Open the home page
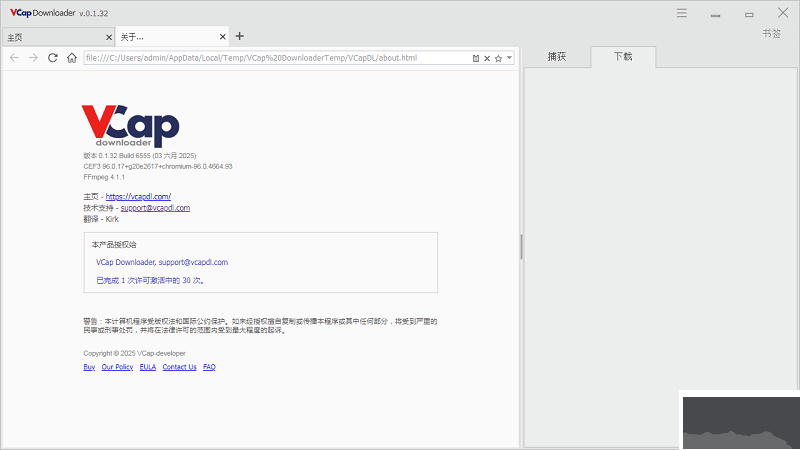Image resolution: width=800 pixels, height=450 pixels. point(72,58)
